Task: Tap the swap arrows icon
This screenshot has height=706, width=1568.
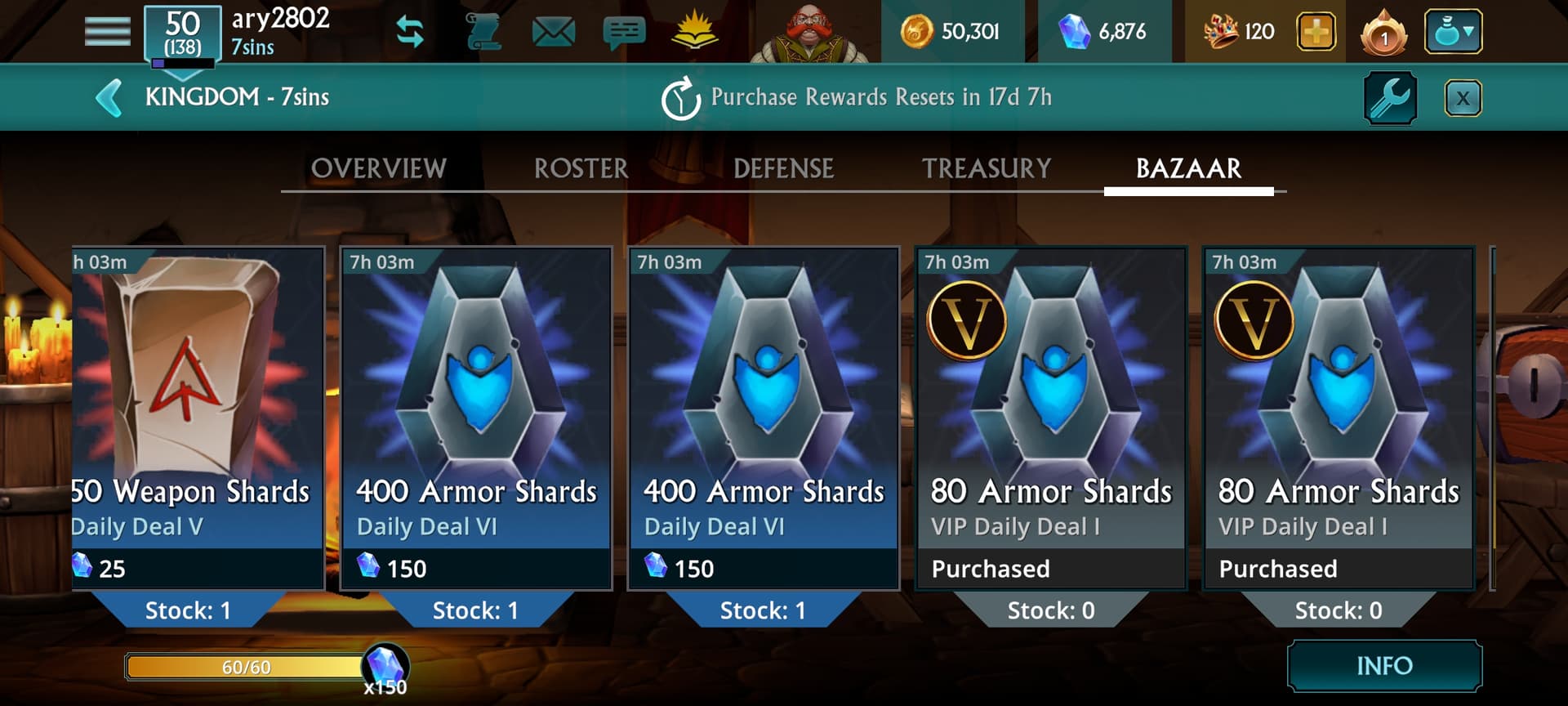Action: coord(410,31)
